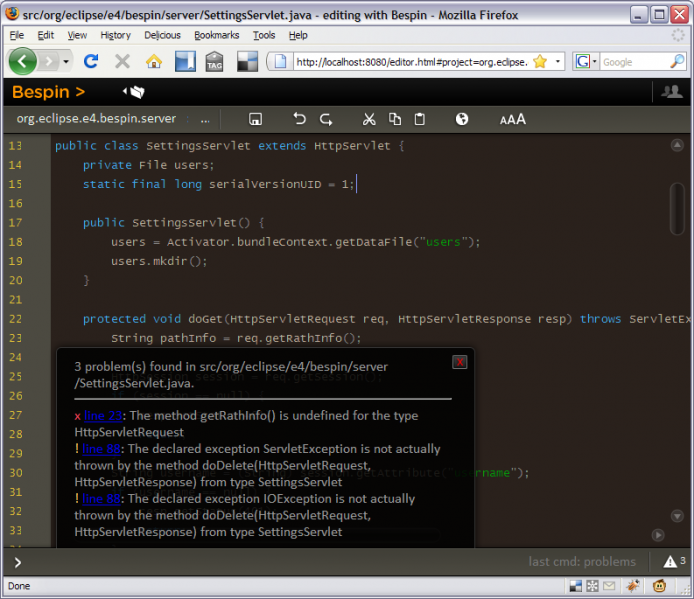Click the globe preview icon
Image resolution: width=694 pixels, height=599 pixels.
[x=462, y=119]
